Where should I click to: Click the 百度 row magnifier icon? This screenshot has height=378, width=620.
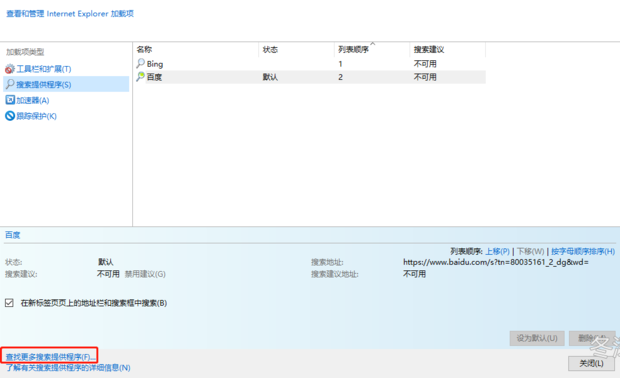pos(140,77)
